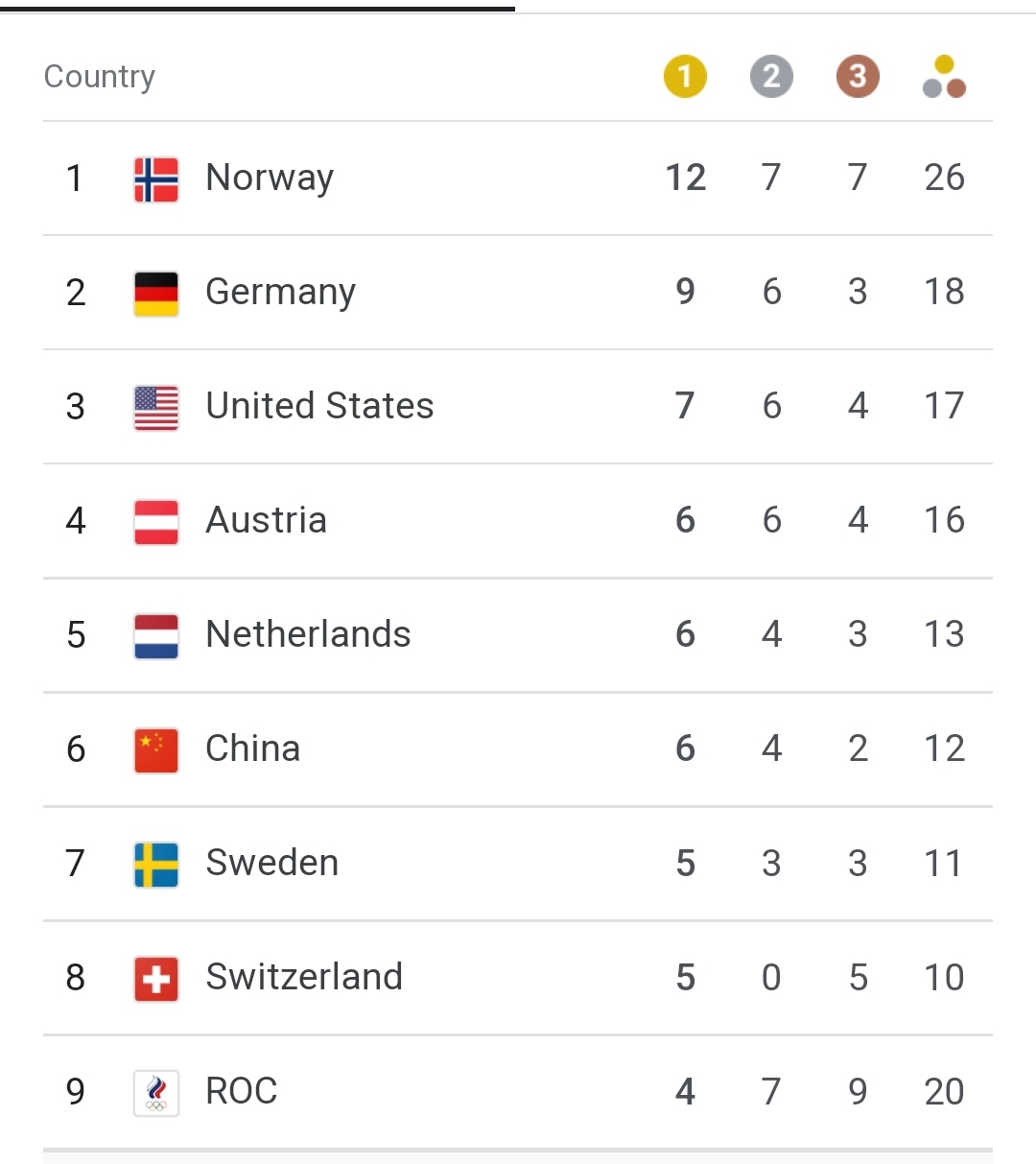
Task: Click the Austria flag icon
Action: coord(156,522)
